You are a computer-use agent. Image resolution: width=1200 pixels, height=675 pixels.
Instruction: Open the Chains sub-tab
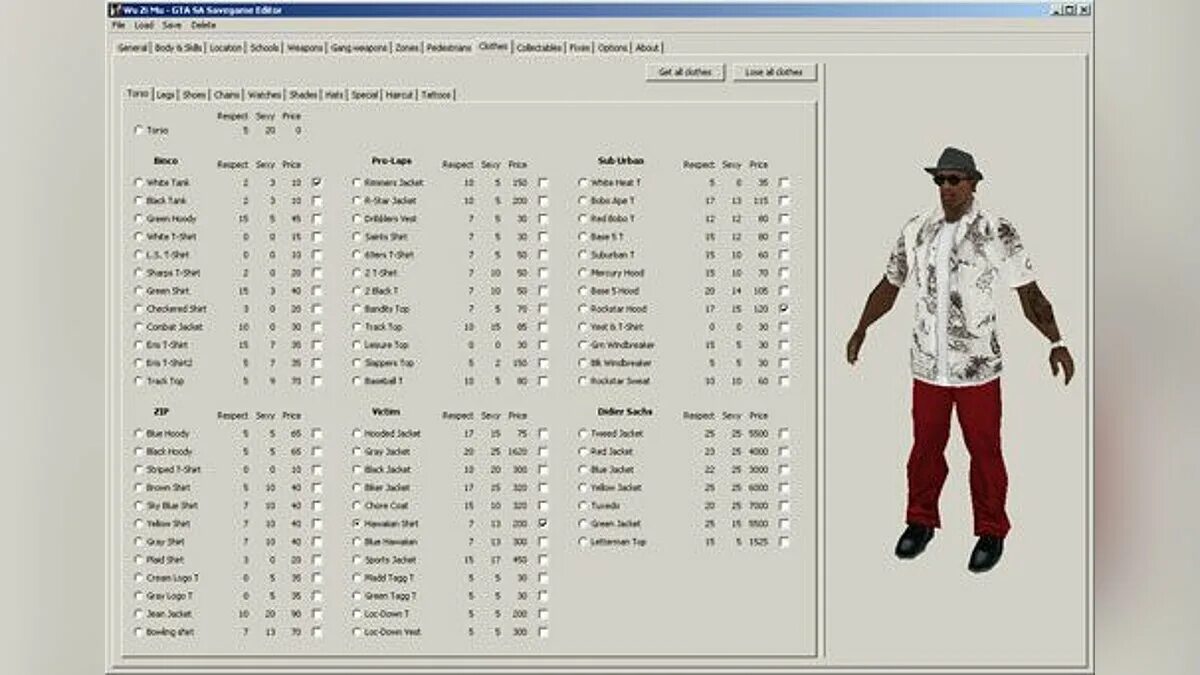point(227,95)
